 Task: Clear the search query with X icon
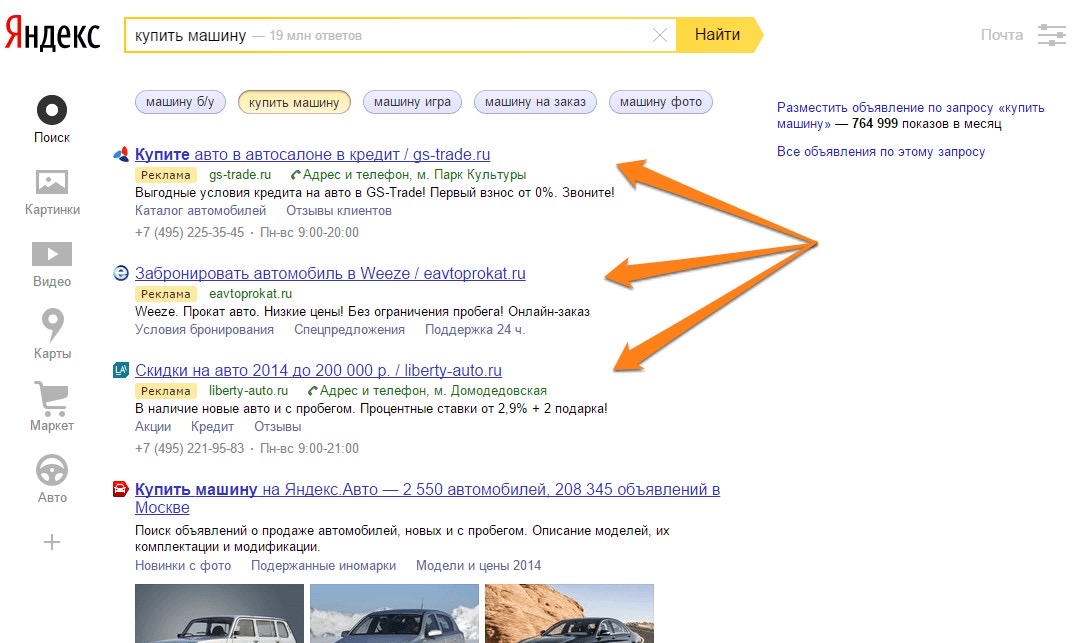(659, 35)
